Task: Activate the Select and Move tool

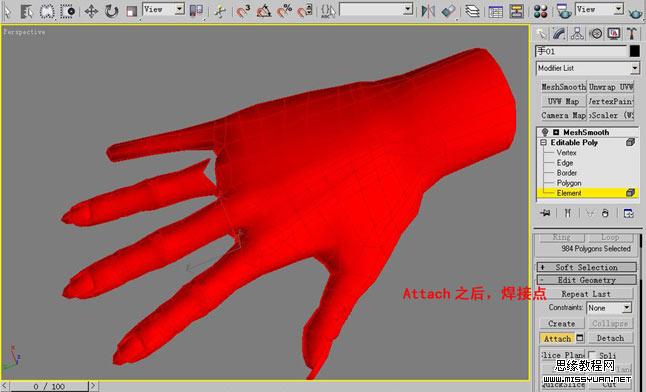Action: (91, 11)
